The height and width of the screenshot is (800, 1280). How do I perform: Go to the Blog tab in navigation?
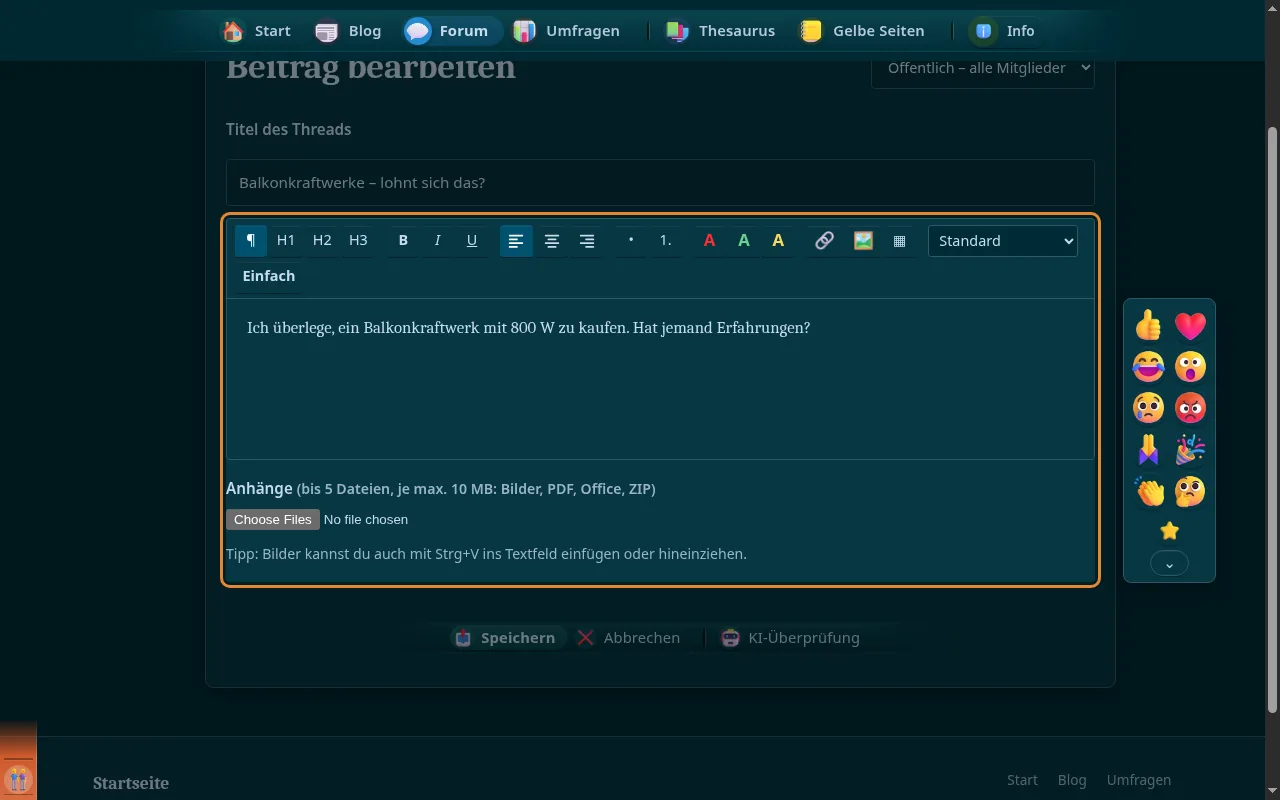[x=348, y=31]
